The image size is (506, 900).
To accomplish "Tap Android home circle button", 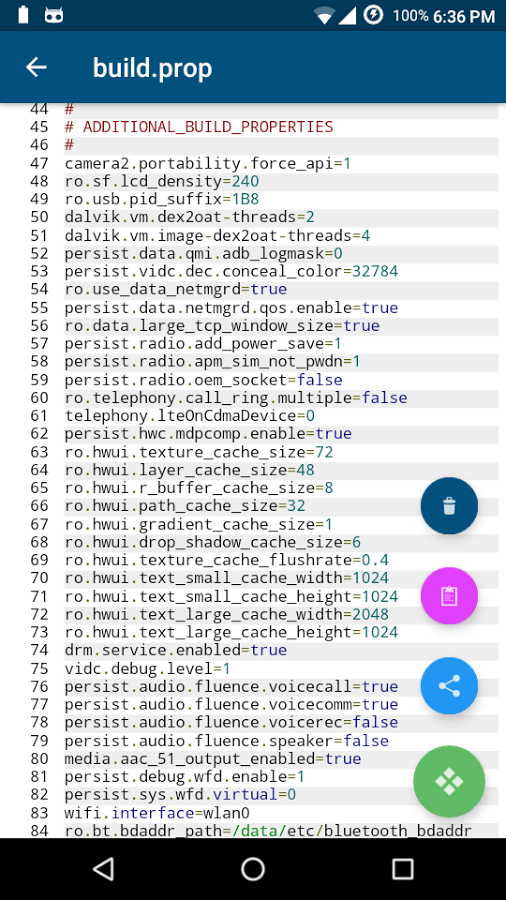I will [x=253, y=868].
